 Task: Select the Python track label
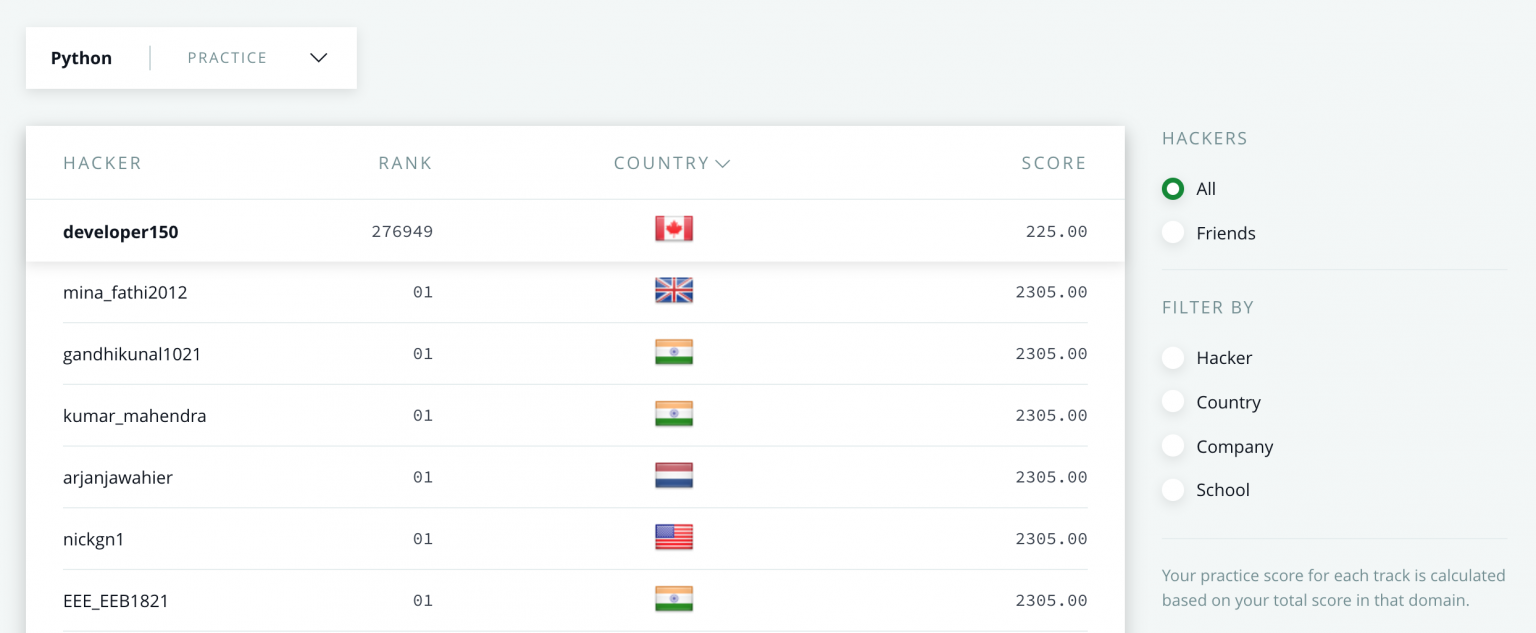[81, 58]
